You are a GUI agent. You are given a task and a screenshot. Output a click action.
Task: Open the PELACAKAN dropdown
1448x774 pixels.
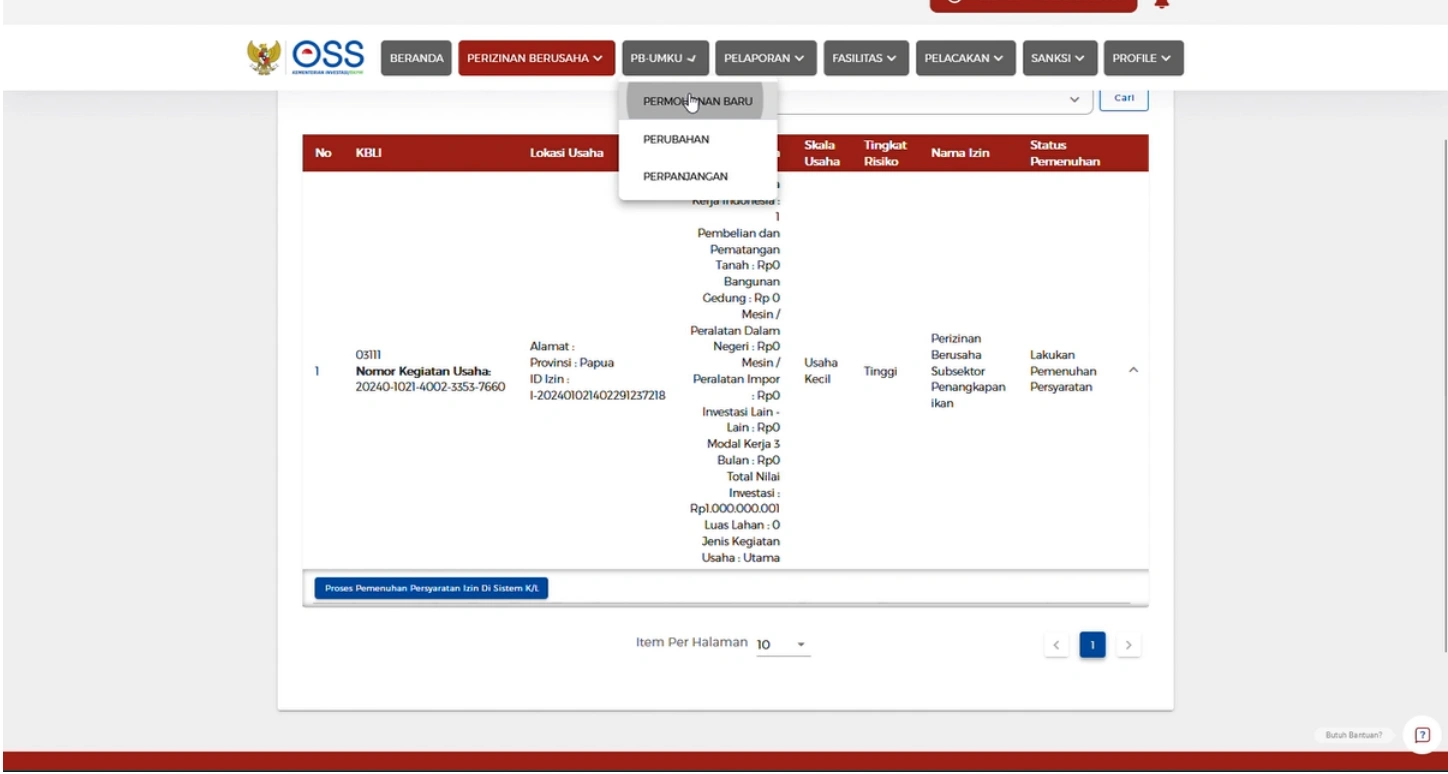[x=964, y=58]
